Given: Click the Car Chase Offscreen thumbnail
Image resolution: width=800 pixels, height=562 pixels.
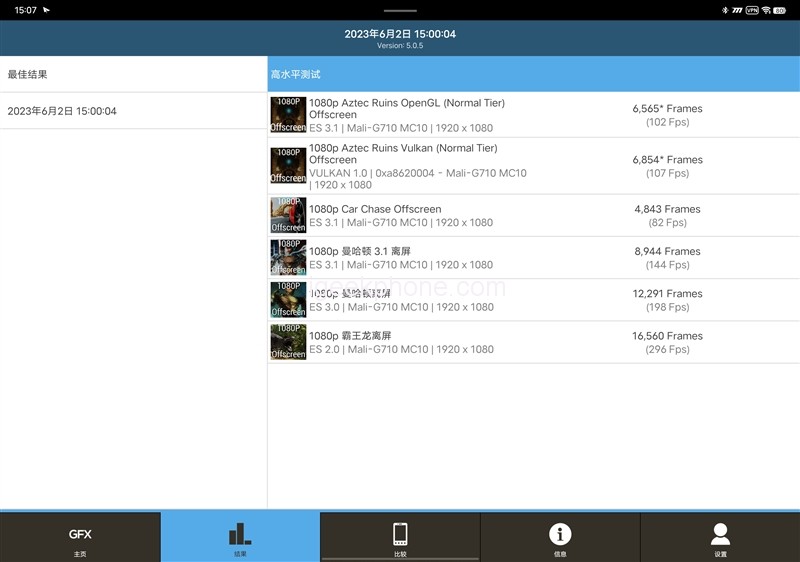Looking at the screenshot, I should [288, 215].
